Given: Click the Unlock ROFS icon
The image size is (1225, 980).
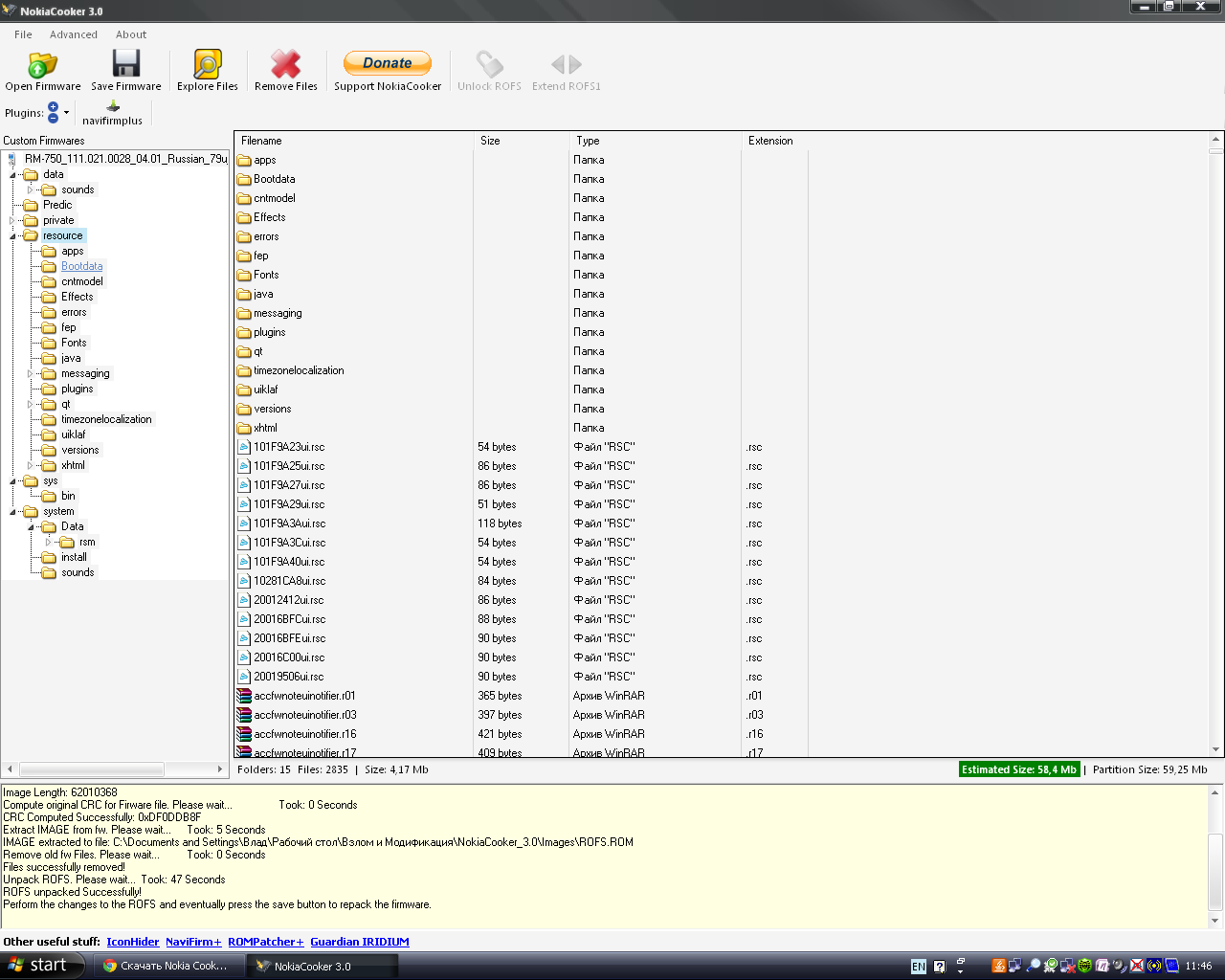Looking at the screenshot, I should [489, 64].
